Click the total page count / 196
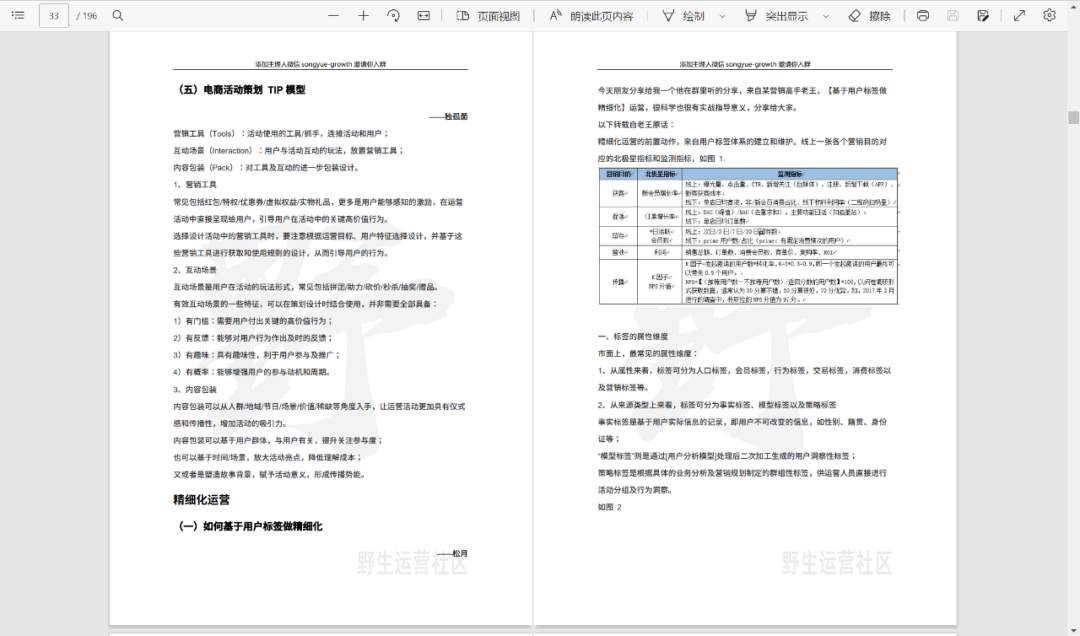This screenshot has width=1080, height=636. point(87,16)
